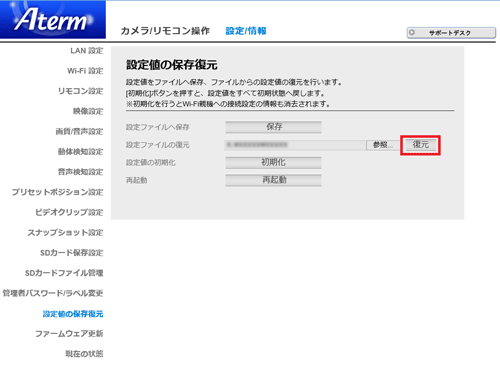This screenshot has width=500, height=365.
Task: Click the 設定値の保存復元 heading
Action: (172, 65)
